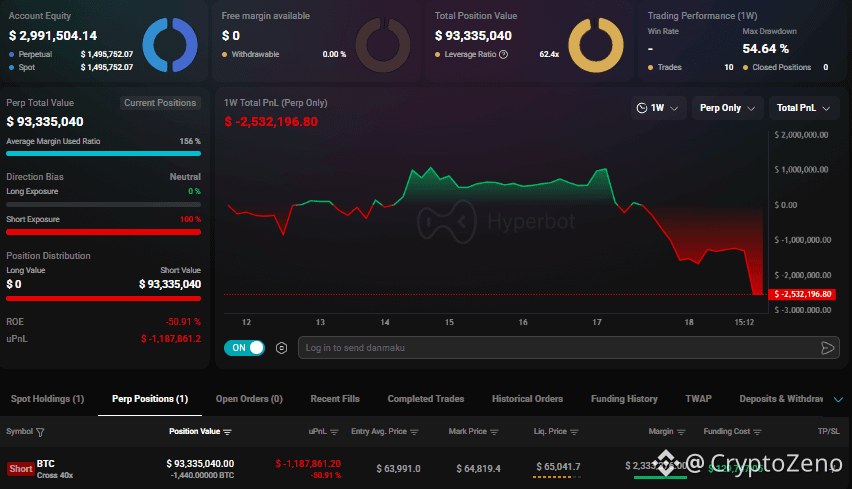Screen dimensions: 852x489
Task: Click the Symbol column filter icon
Action: coord(40,432)
